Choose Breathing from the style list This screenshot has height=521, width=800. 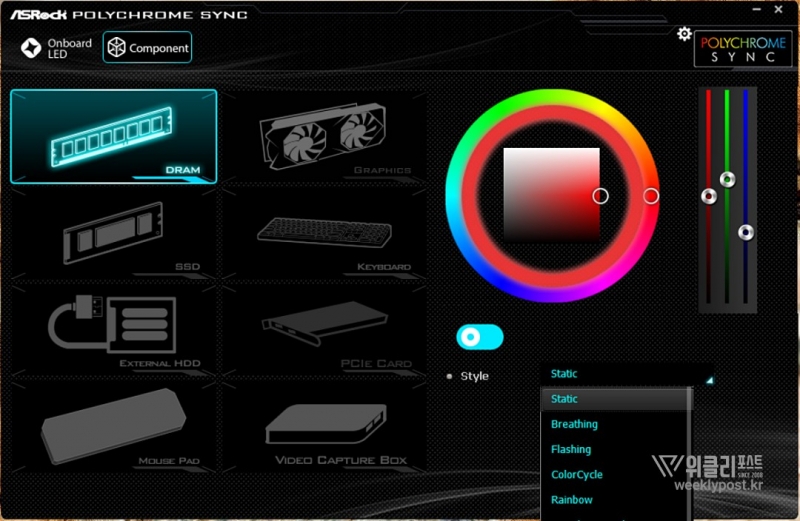point(574,424)
